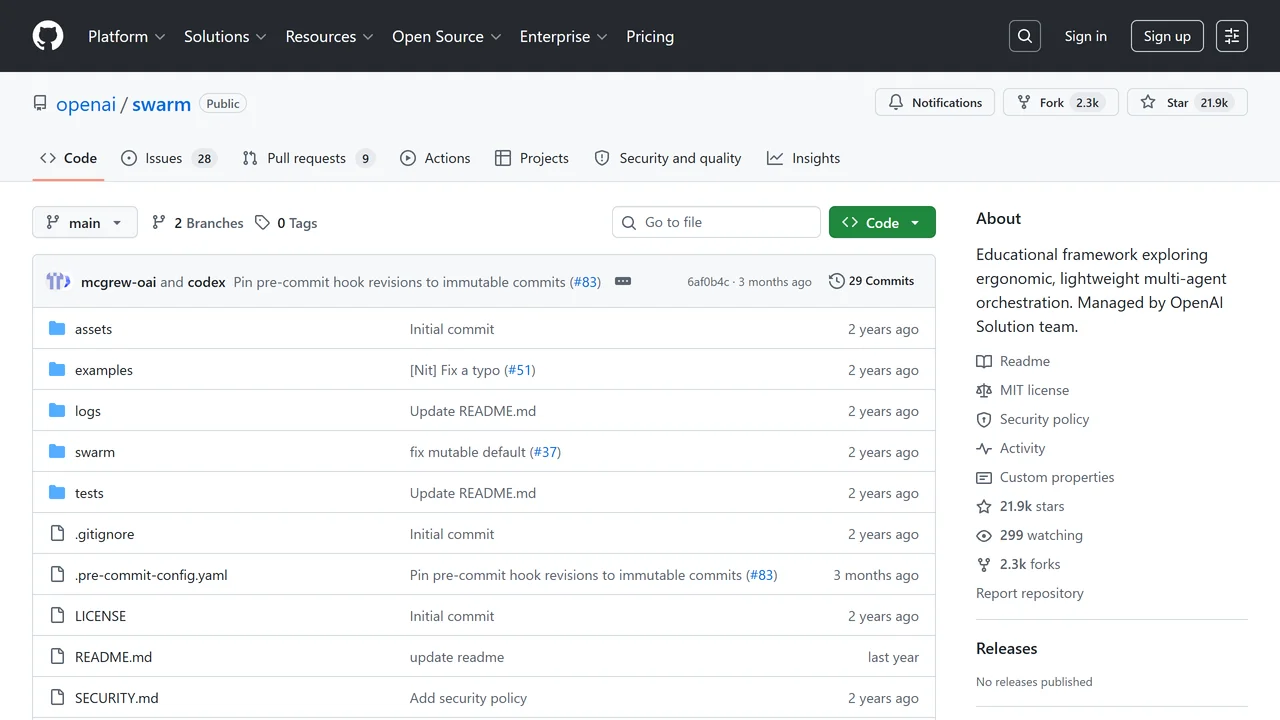Switch to the Projects tab

click(531, 158)
